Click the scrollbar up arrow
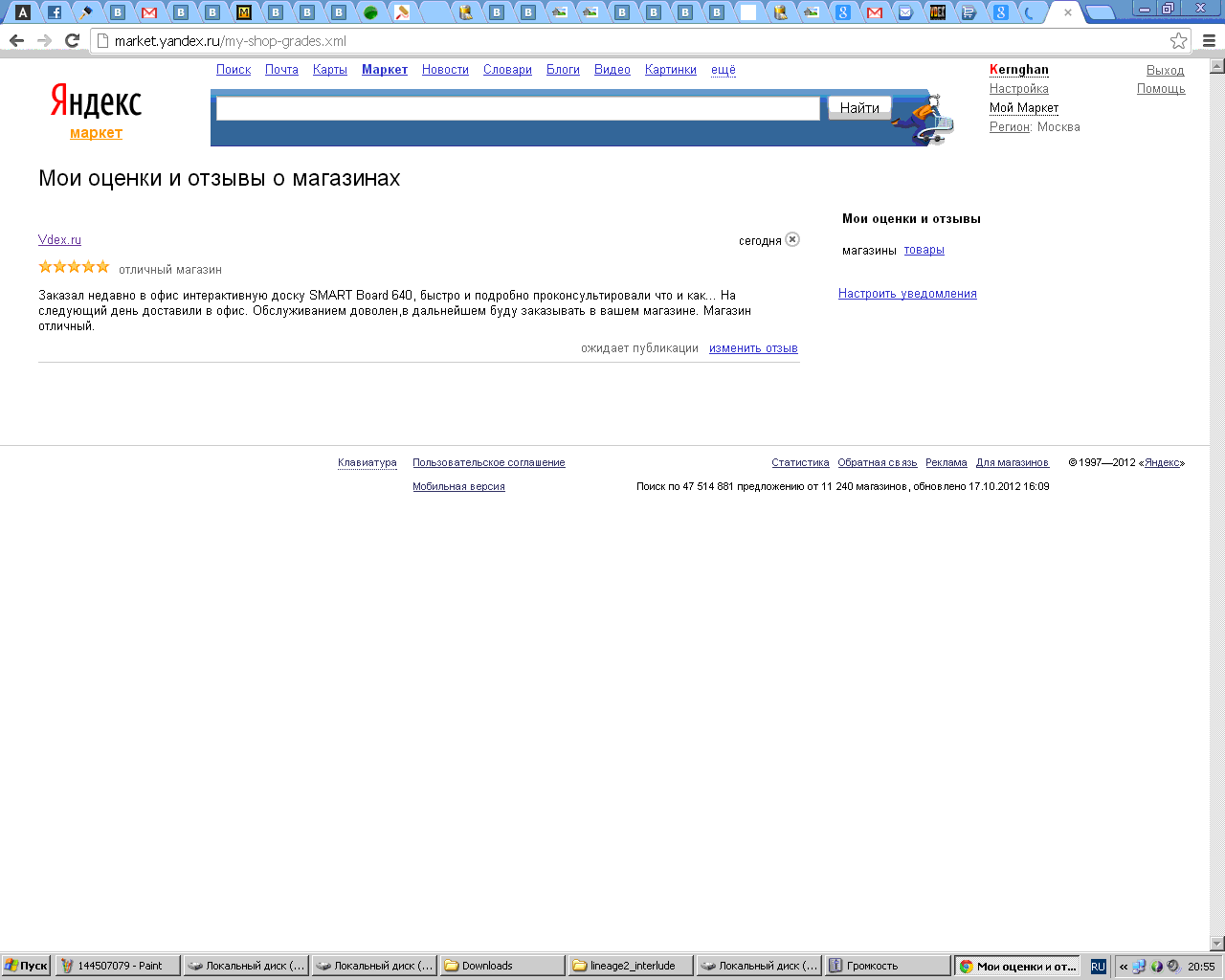Screen dimensions: 1225x980 point(1217,66)
